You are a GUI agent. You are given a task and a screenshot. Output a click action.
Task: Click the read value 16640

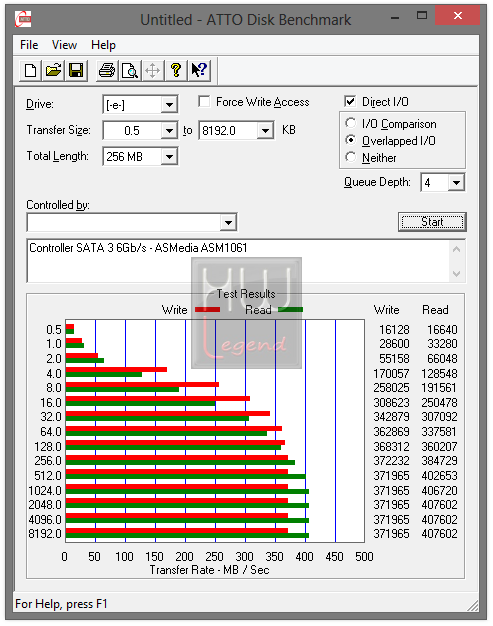point(442,330)
